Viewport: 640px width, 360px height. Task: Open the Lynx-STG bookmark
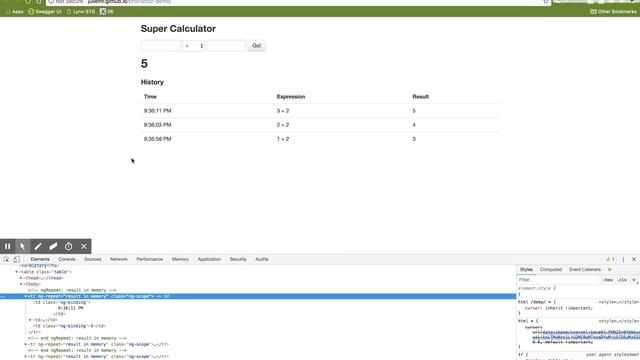(x=81, y=11)
